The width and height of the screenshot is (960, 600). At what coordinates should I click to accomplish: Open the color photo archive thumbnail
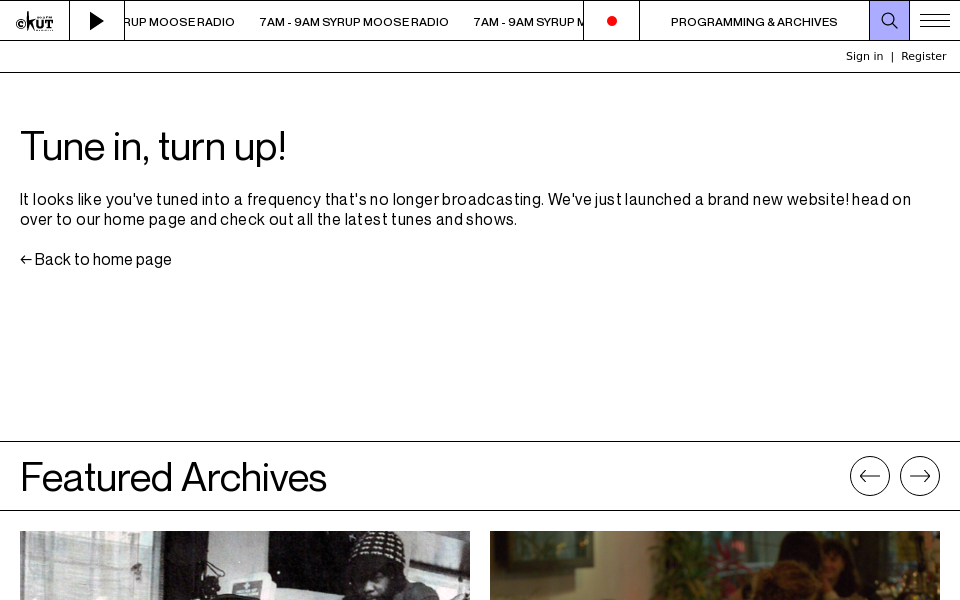tap(714, 565)
